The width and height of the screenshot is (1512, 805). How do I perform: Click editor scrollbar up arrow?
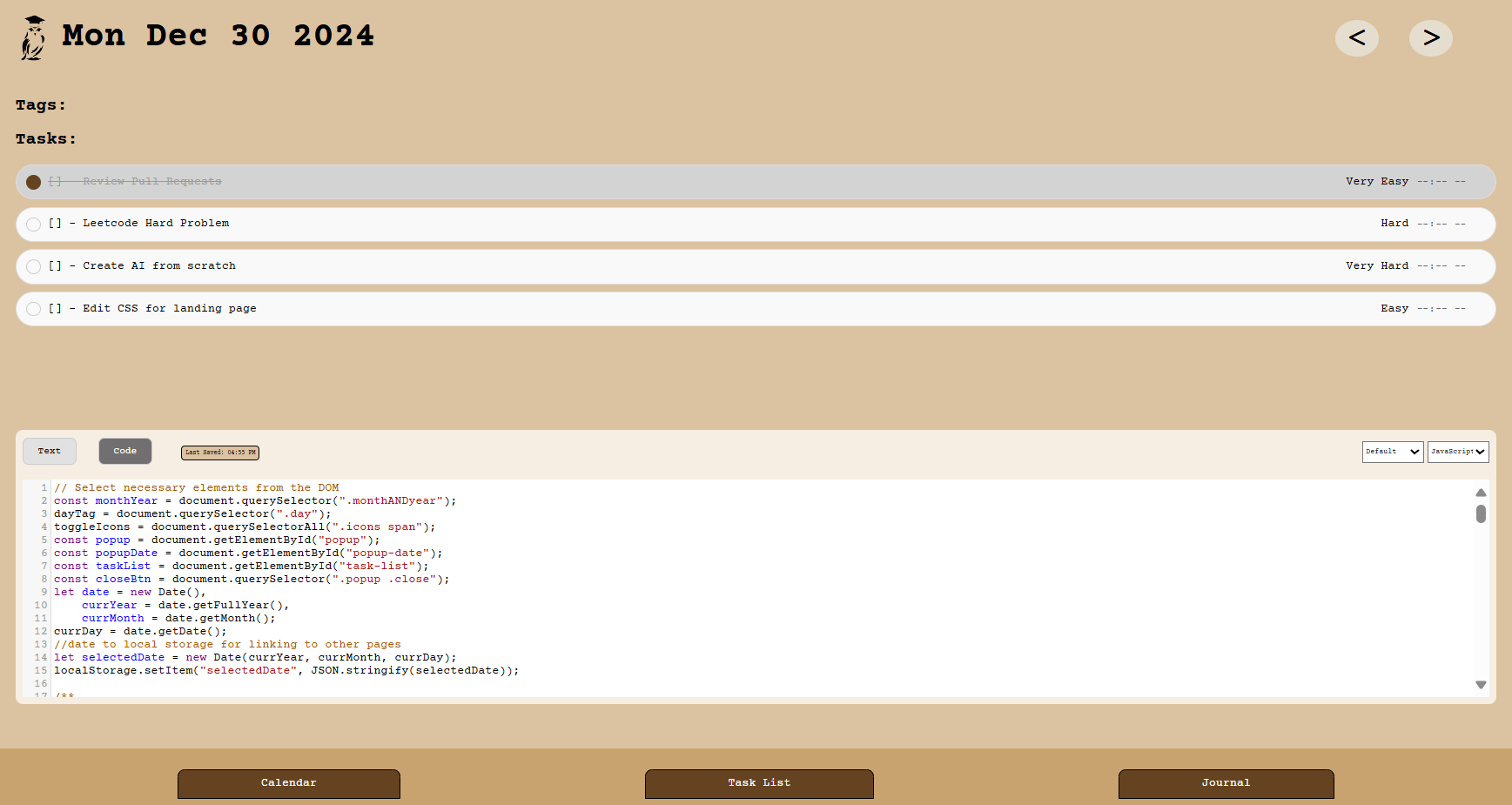(x=1481, y=493)
